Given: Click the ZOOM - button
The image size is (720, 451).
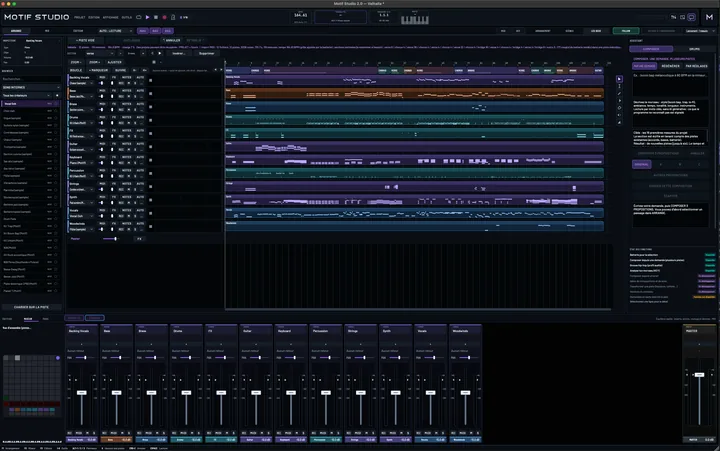Looking at the screenshot, I should pyautogui.click(x=76, y=62).
